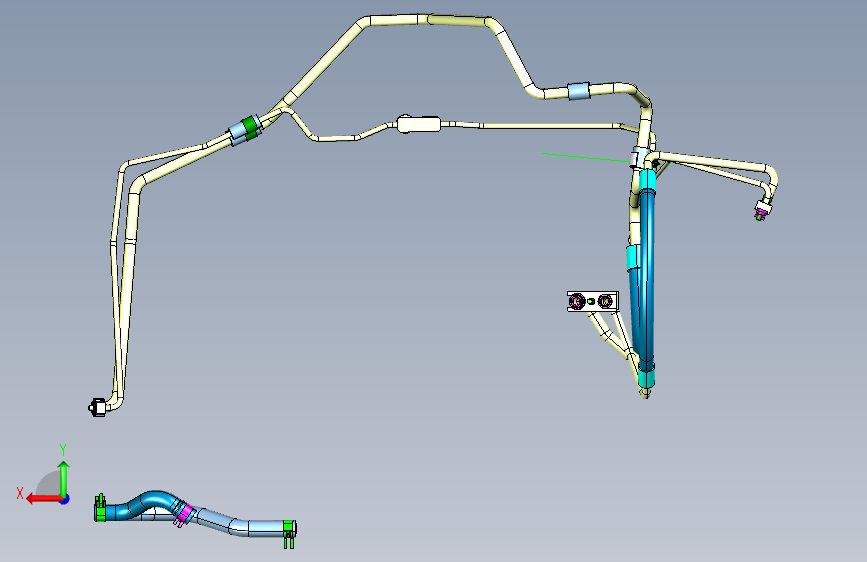Select the left port on the mounting plate
The width and height of the screenshot is (867, 562).
(577, 301)
